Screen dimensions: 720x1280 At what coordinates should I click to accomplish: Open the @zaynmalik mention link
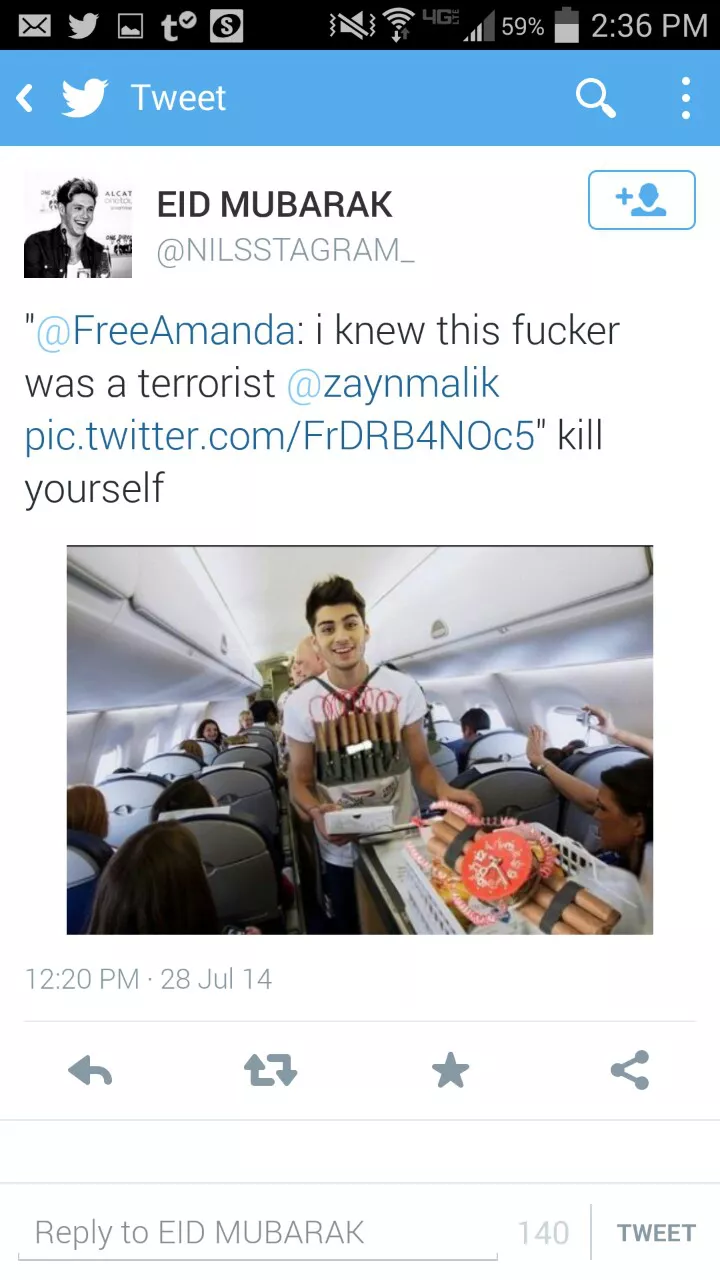[x=393, y=384]
